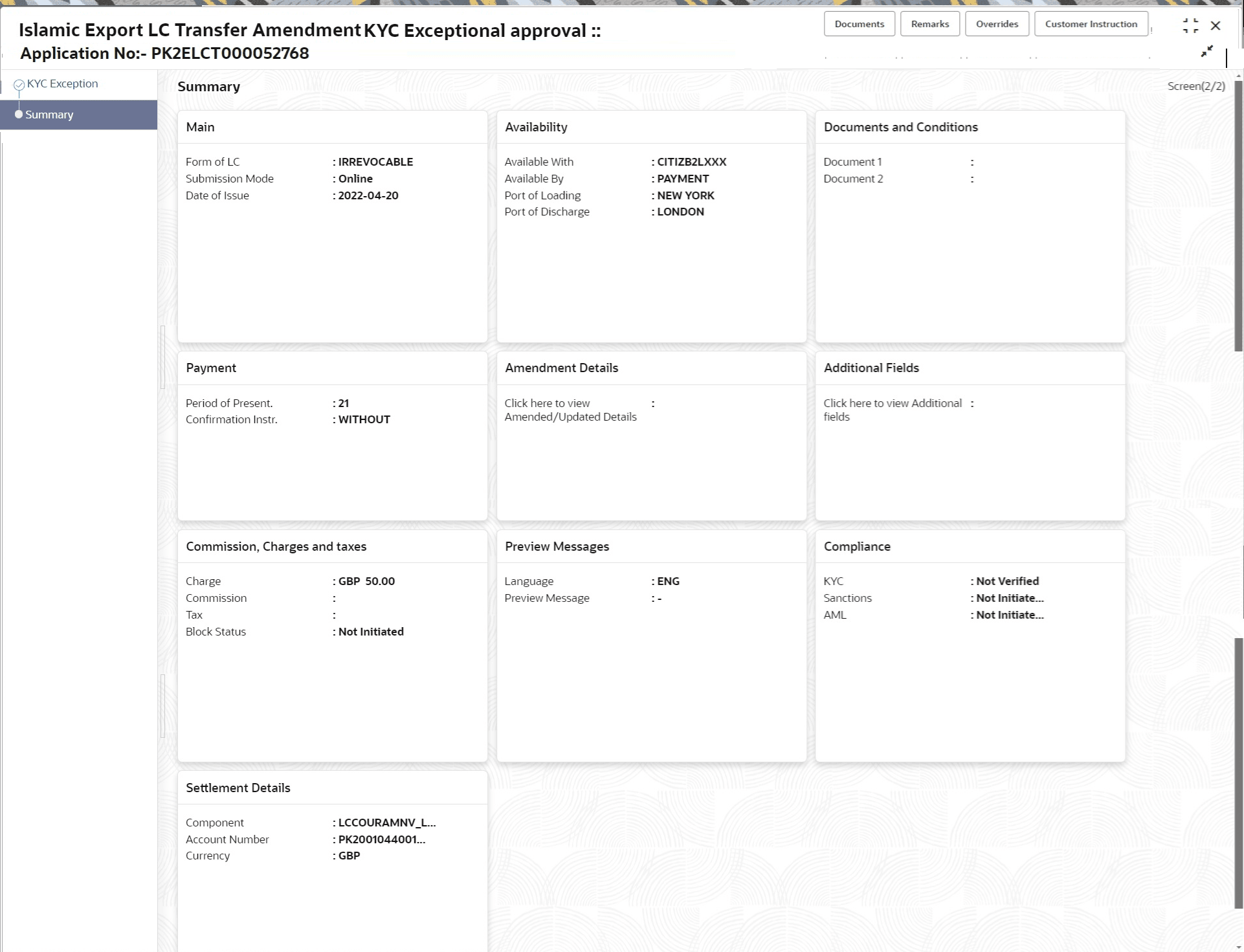Click the Summary stage progress dot icon
Viewport: 1244px width, 952px height.
[x=19, y=115]
